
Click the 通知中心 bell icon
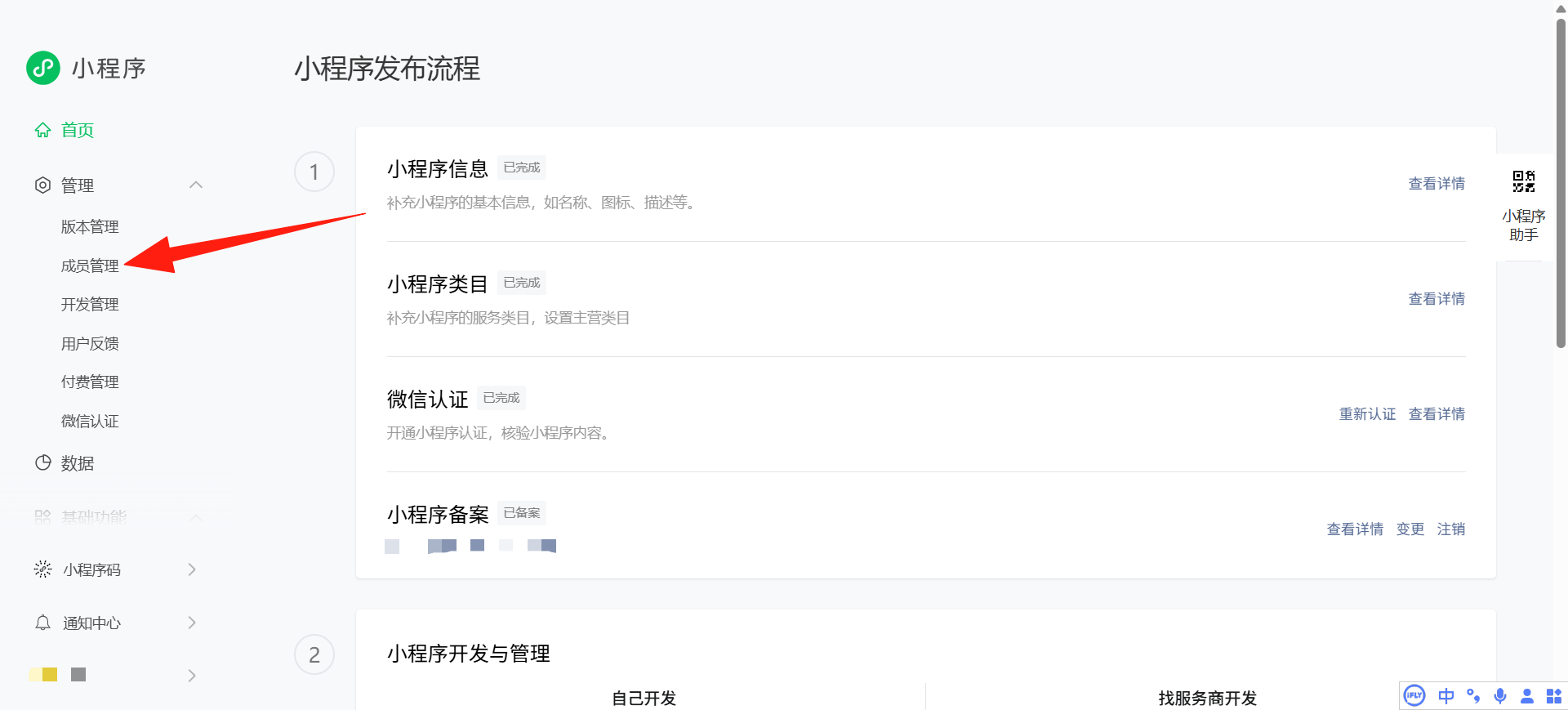coord(42,623)
